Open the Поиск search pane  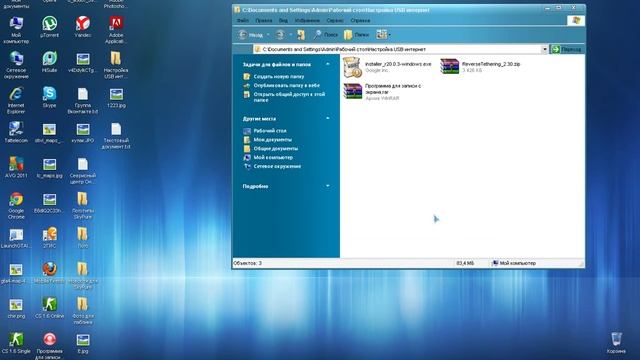(x=325, y=35)
